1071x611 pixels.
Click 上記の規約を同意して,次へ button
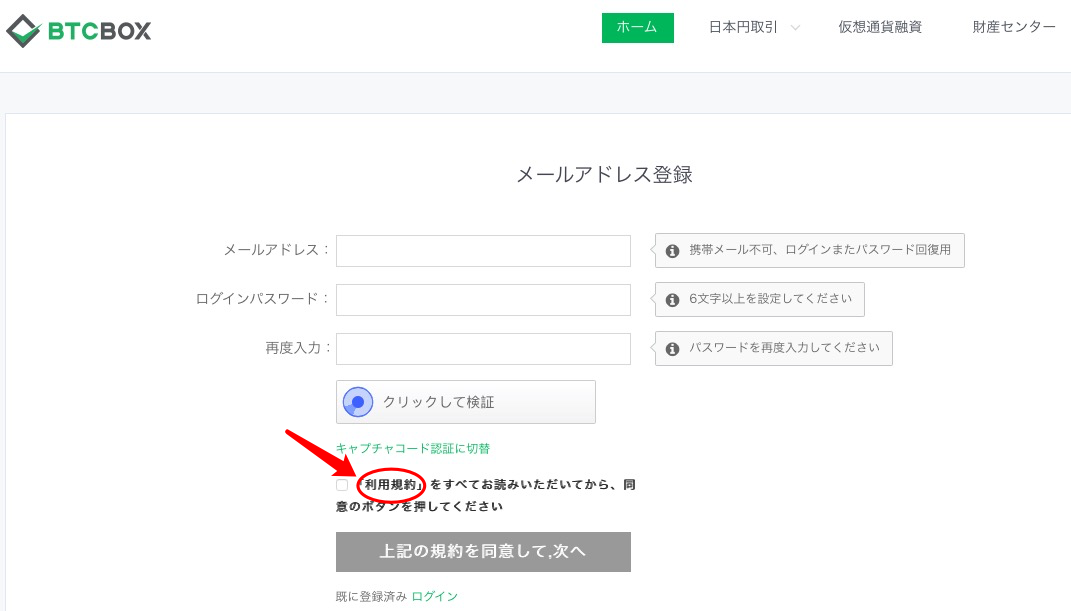[x=483, y=552]
